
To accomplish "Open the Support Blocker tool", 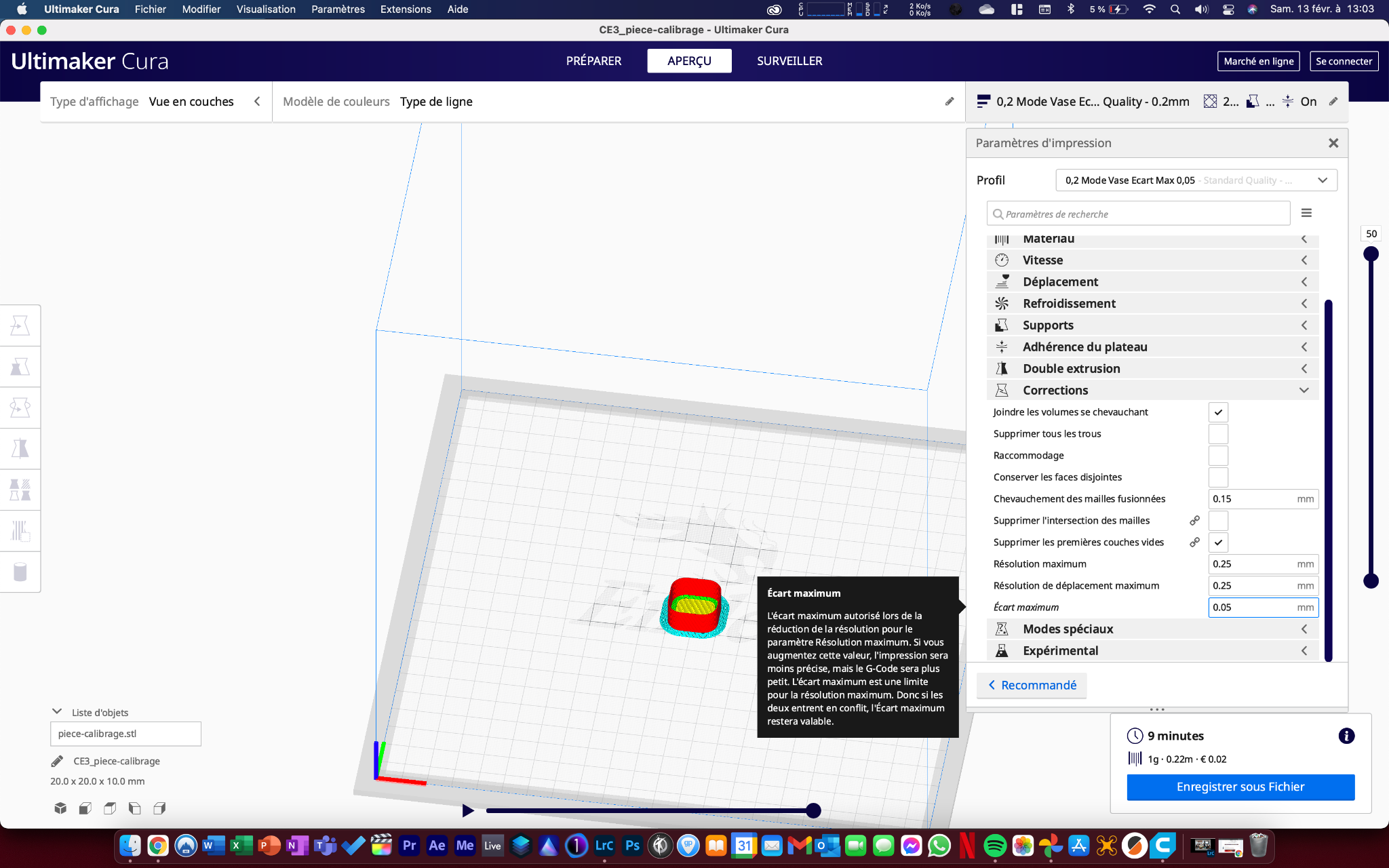I will click(x=20, y=530).
